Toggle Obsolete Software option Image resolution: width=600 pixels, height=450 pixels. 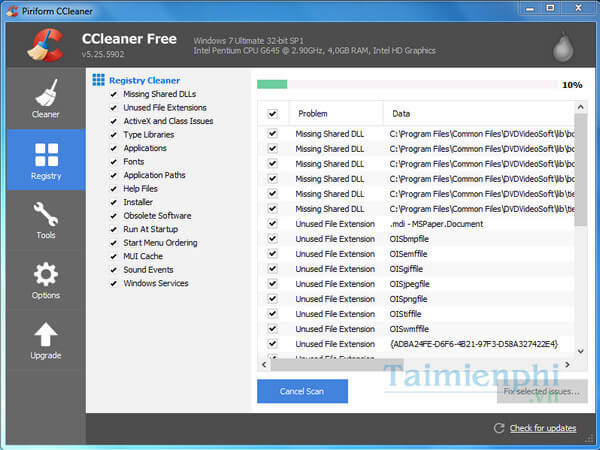click(113, 216)
